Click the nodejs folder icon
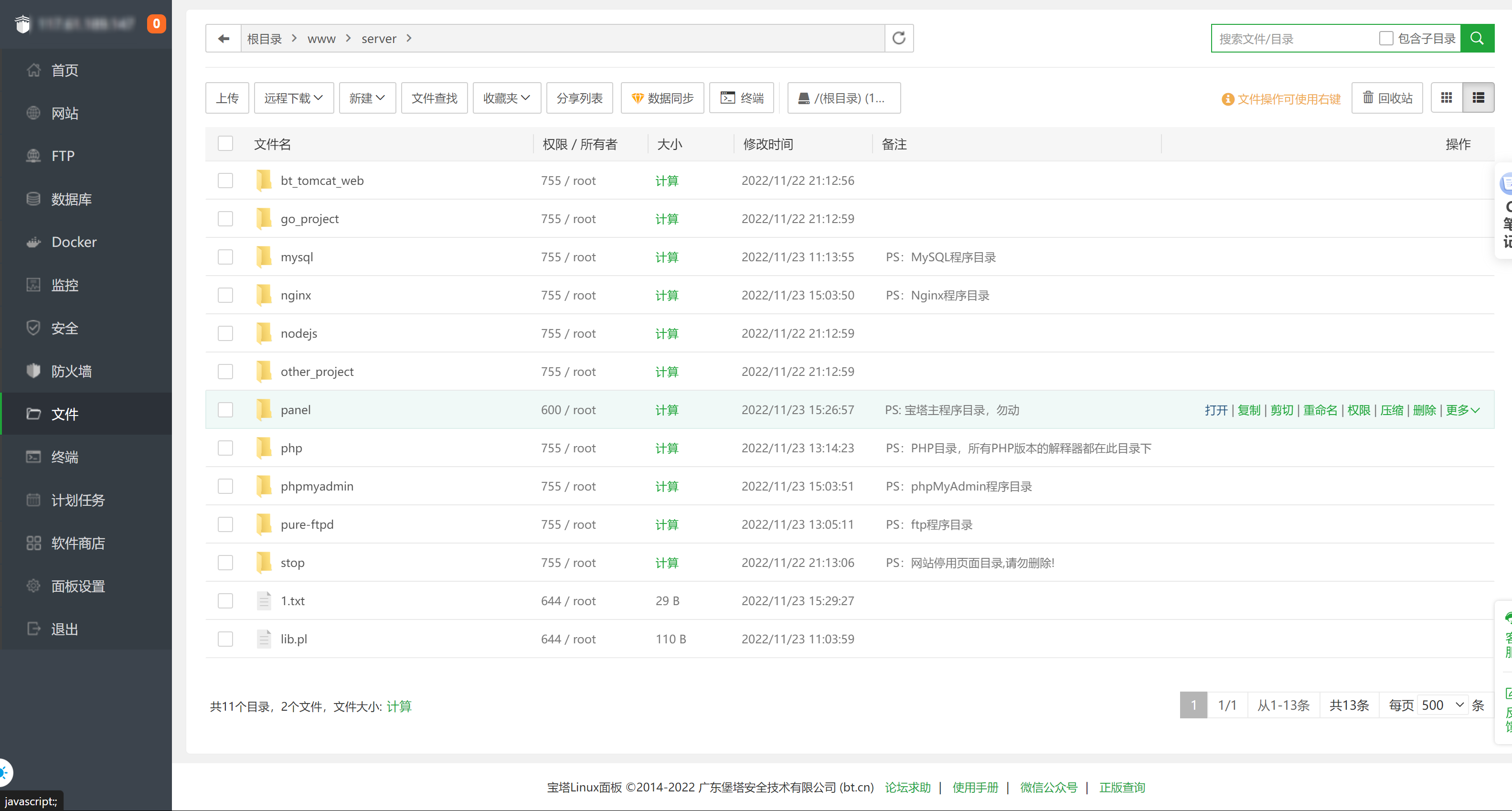The image size is (1512, 811). coord(264,333)
